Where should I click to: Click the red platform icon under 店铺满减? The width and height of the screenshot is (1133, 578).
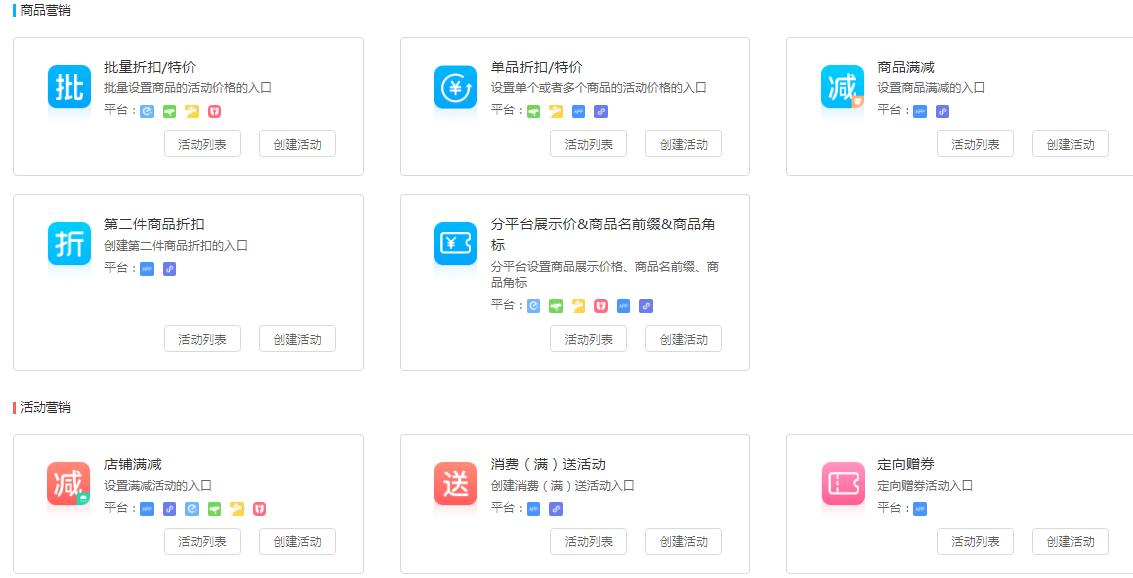[x=260, y=510]
